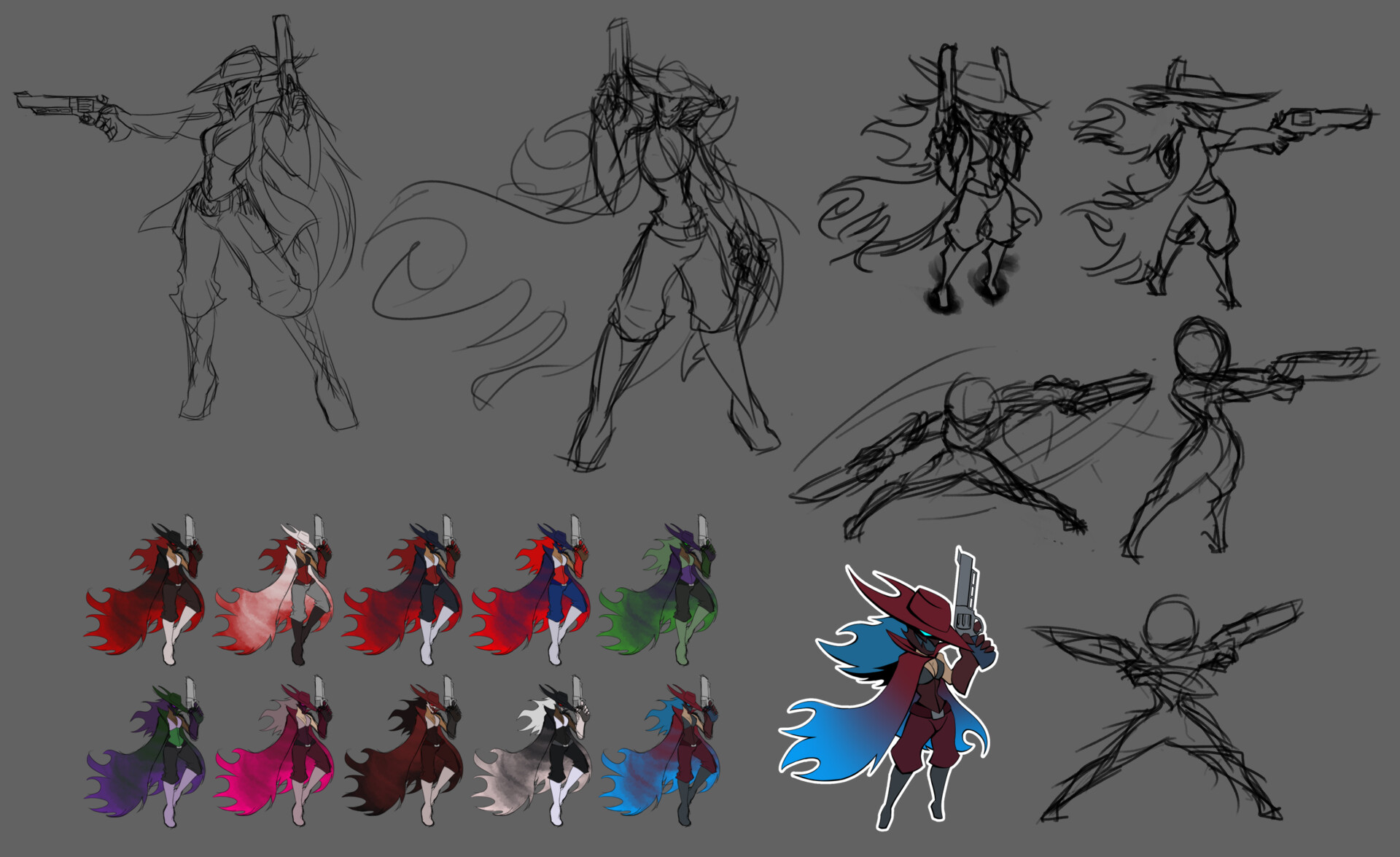
Task: Click the side-aiming hat sketch
Action: click(1203, 168)
